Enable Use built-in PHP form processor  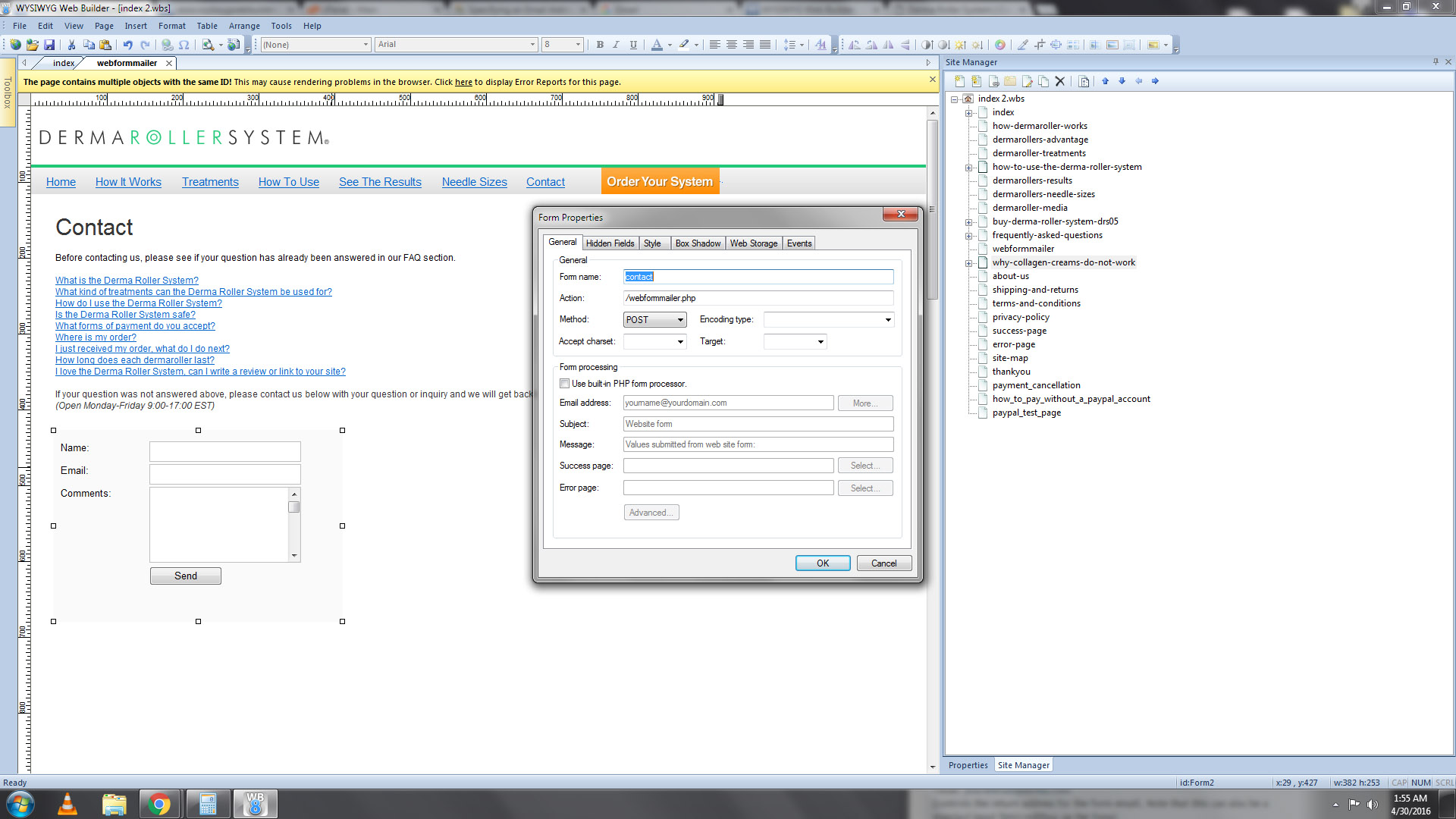564,384
